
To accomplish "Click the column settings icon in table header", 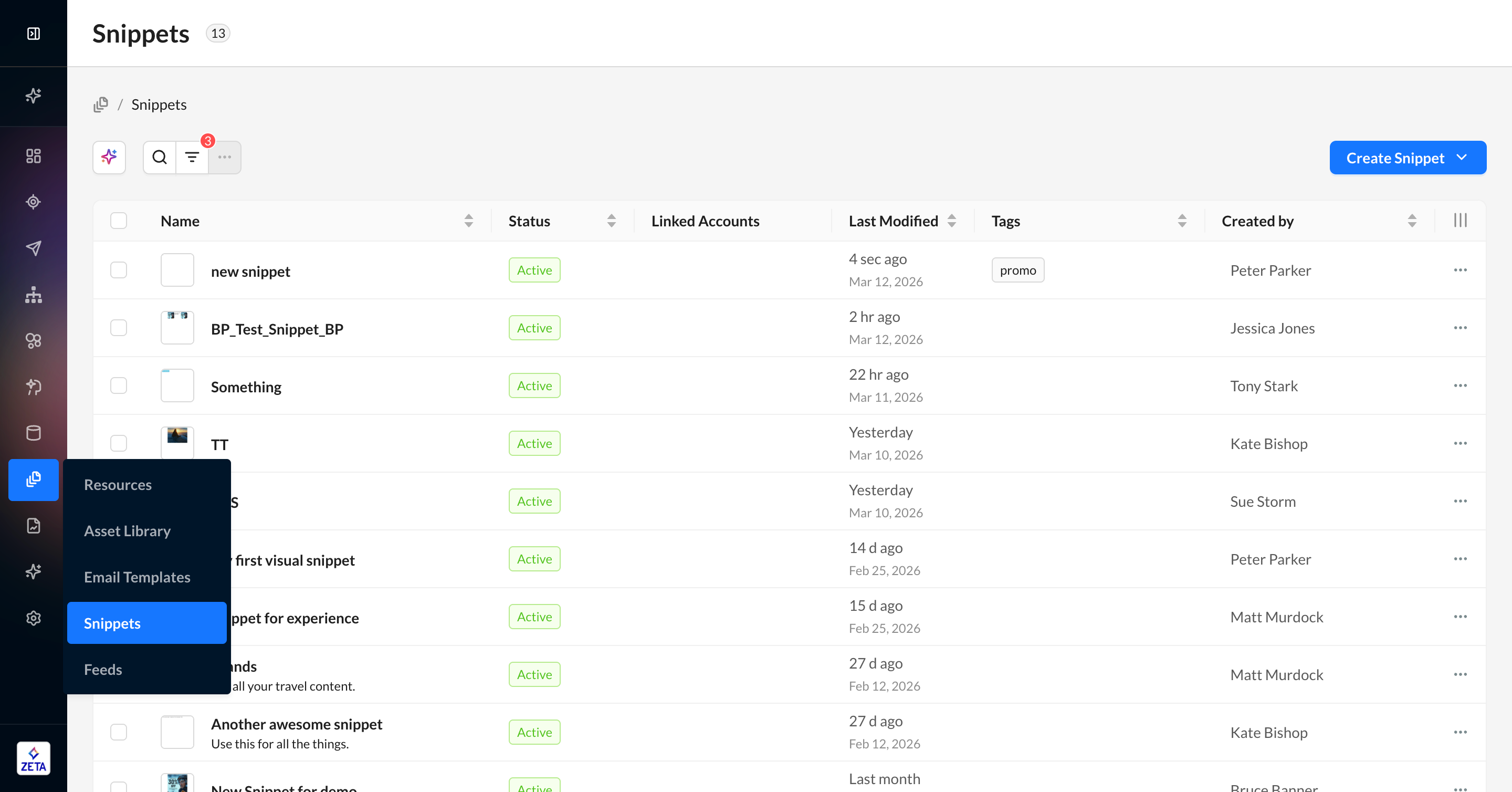I will pyautogui.click(x=1459, y=221).
